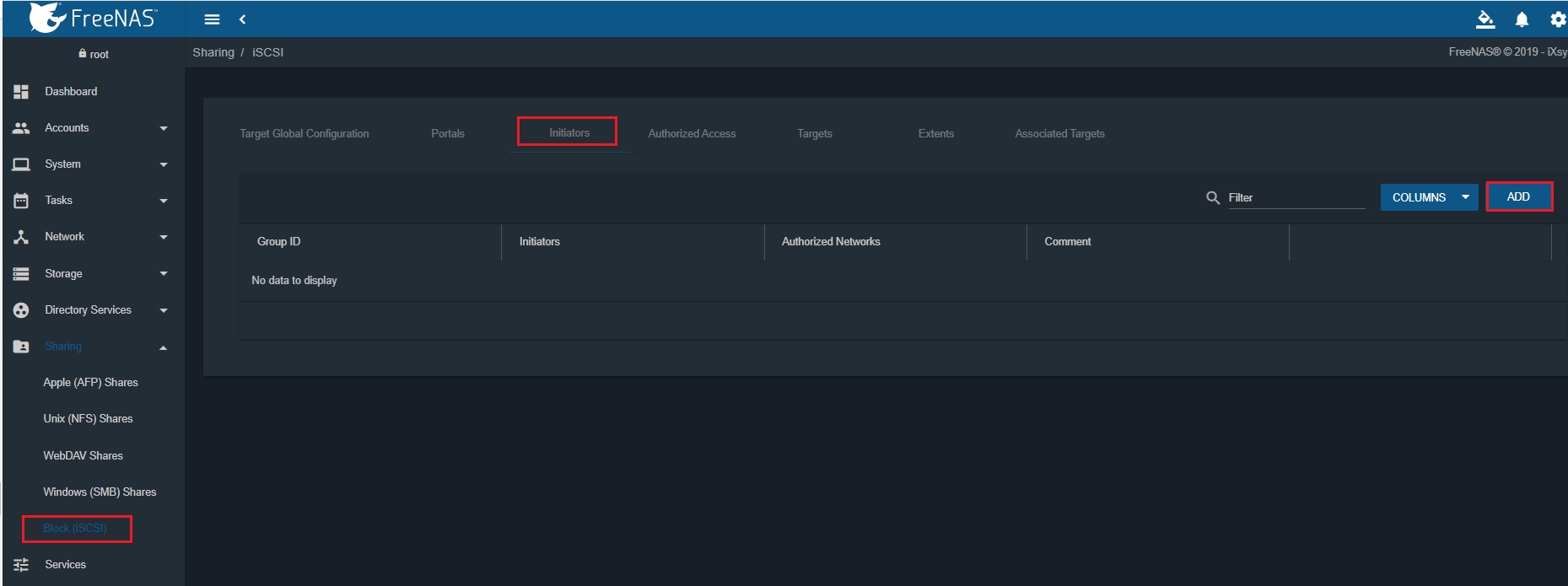
Task: Switch to the Portals tab
Action: pos(448,133)
